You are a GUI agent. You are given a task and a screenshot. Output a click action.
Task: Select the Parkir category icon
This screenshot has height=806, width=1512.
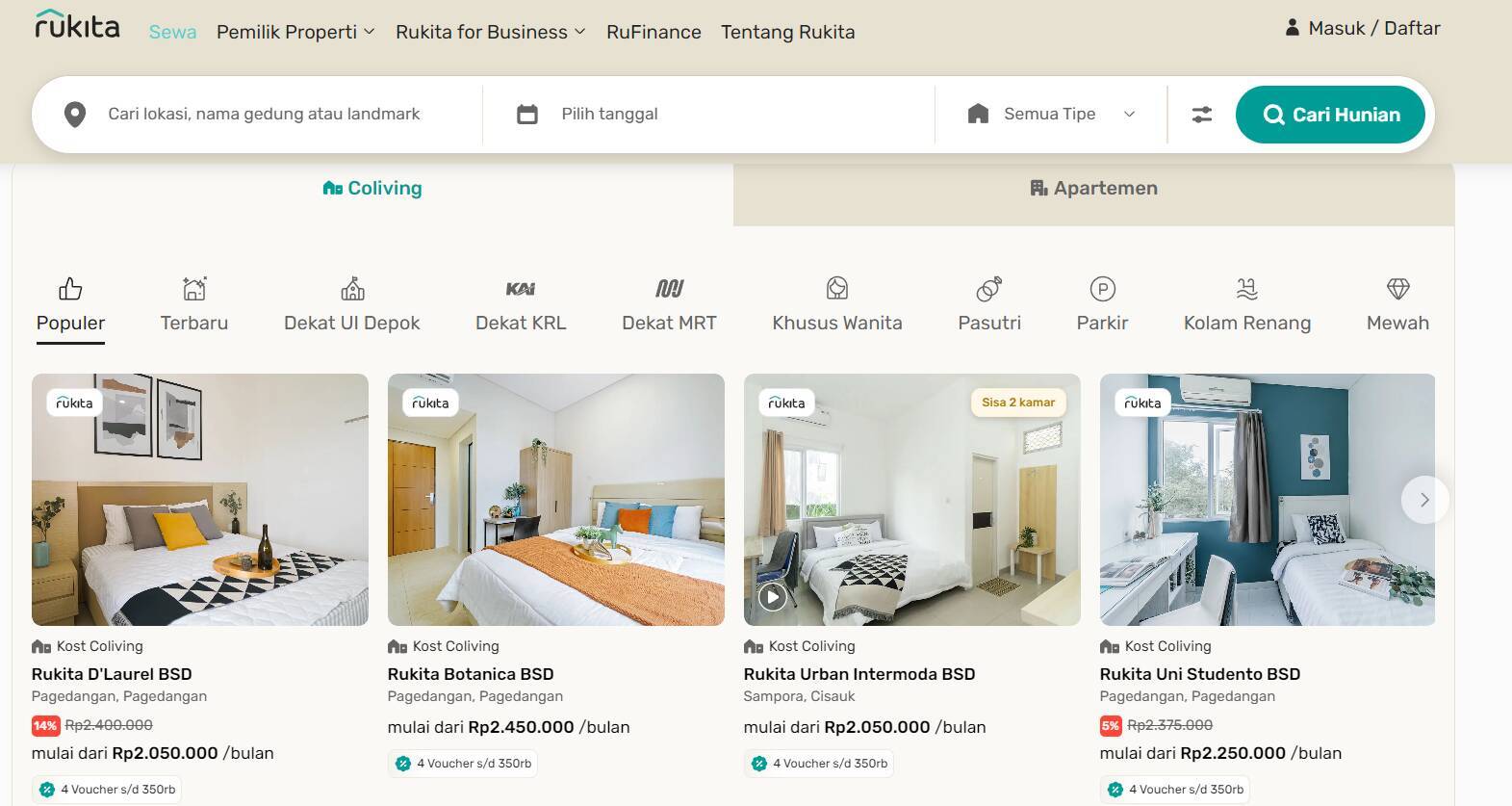coord(1102,288)
